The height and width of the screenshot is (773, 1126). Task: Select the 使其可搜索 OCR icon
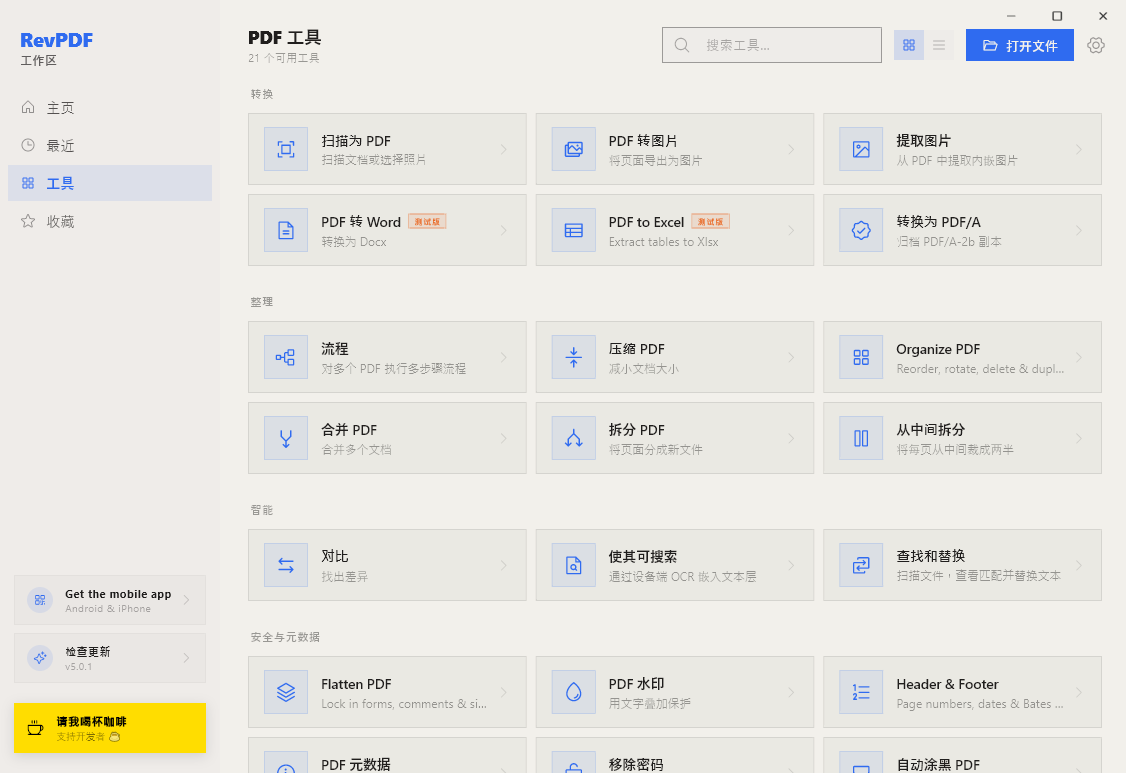573,565
